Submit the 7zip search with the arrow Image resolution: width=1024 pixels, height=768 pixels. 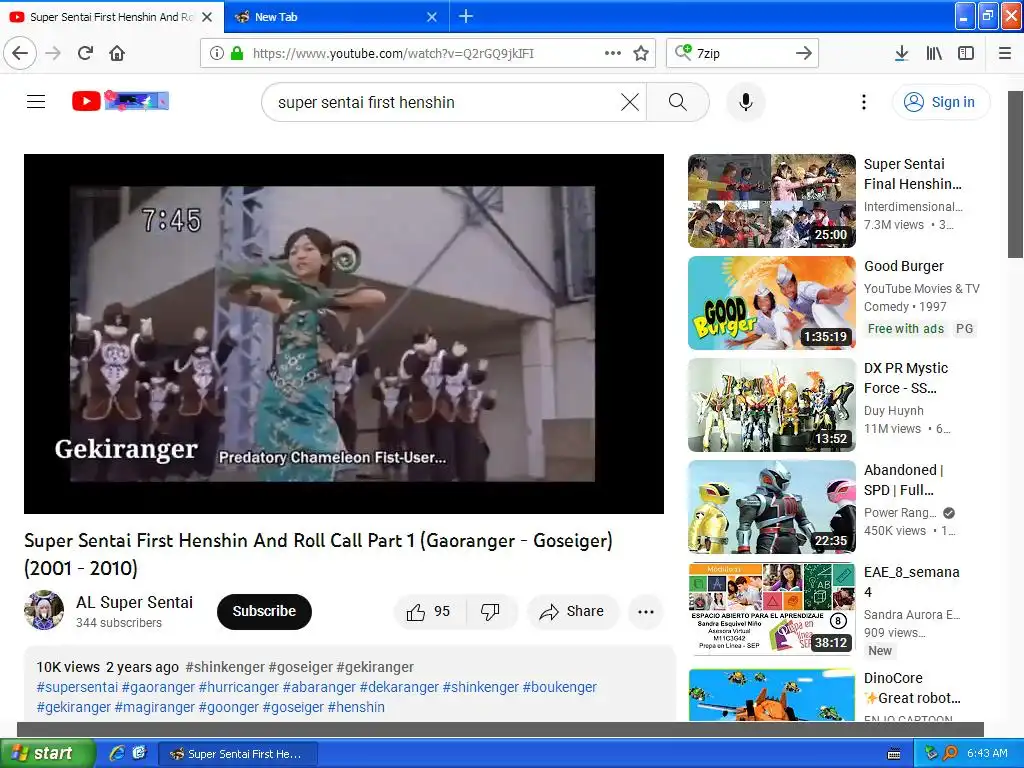click(x=803, y=53)
